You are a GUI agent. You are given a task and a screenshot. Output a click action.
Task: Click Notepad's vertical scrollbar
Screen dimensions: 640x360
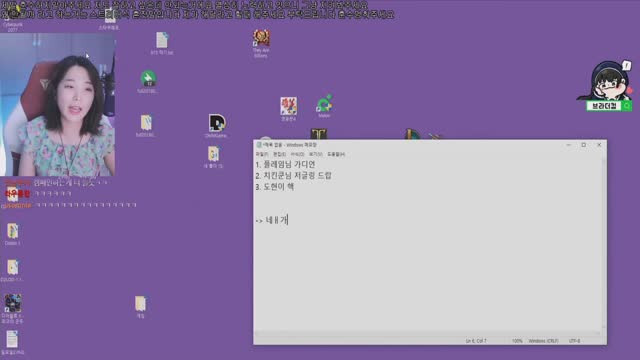[604, 245]
